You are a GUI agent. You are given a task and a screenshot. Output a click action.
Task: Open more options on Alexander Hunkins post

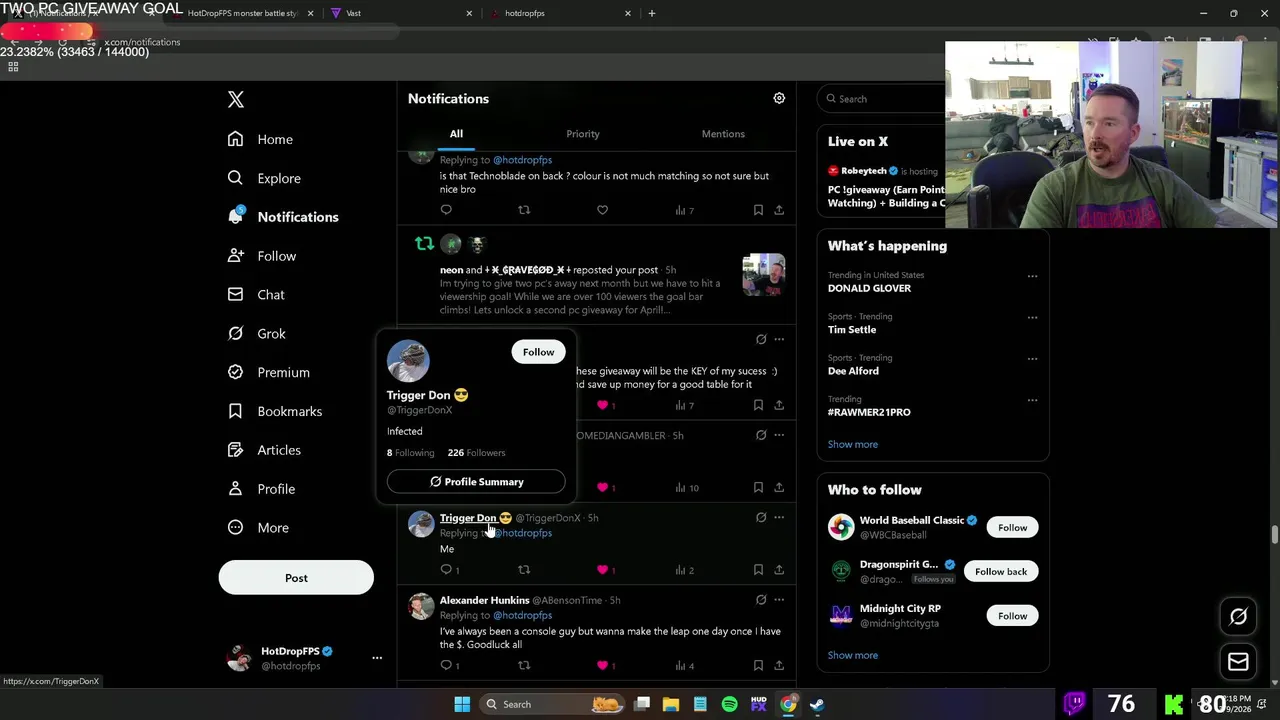(779, 600)
